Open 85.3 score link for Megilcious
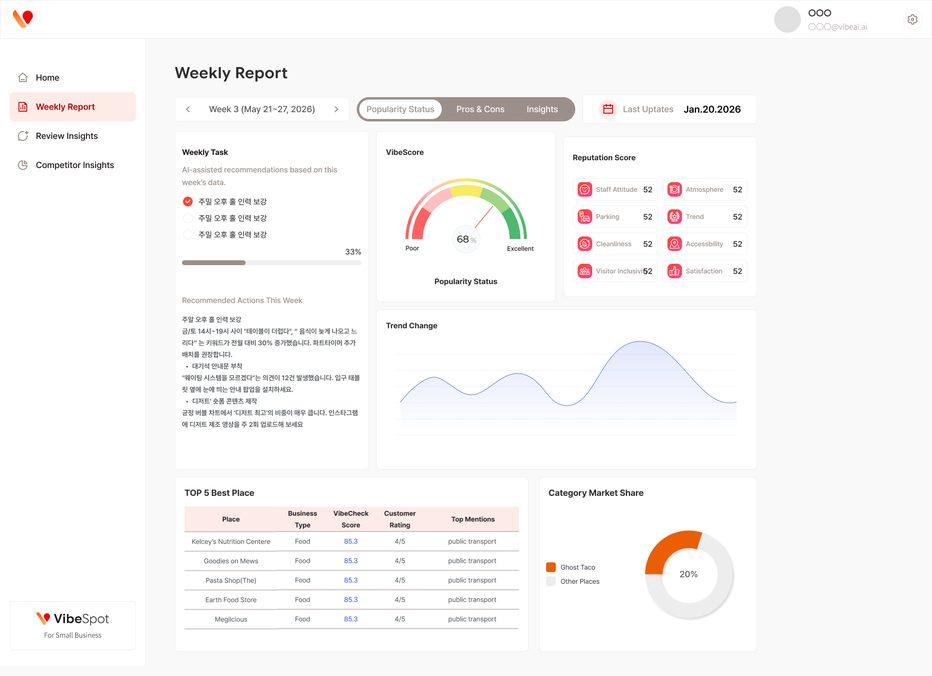The width and height of the screenshot is (932, 676). click(351, 619)
